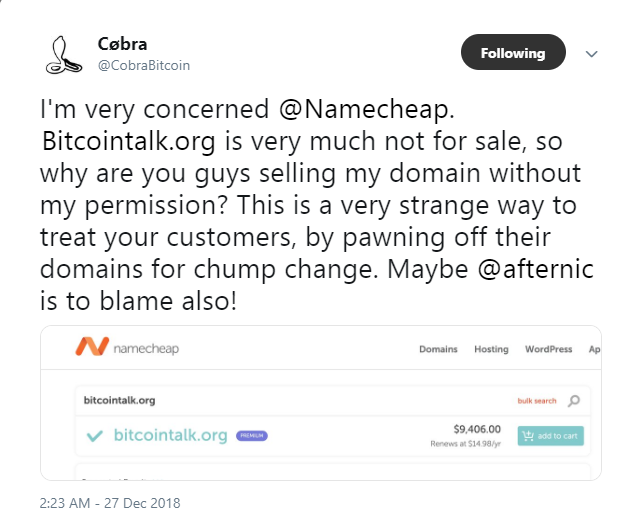This screenshot has width=638, height=525.
Task: Open the Hosting menu item
Action: point(491,349)
